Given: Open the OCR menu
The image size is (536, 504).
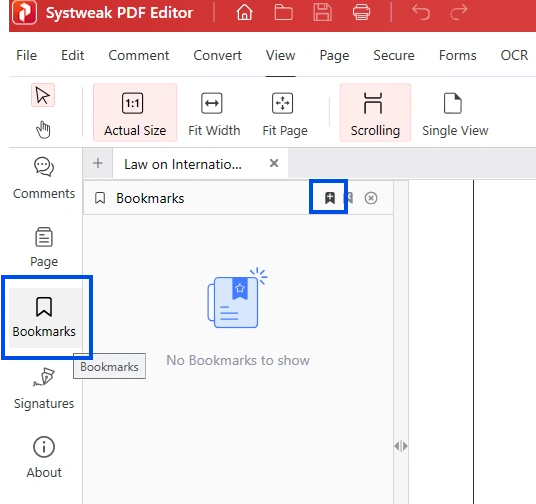Looking at the screenshot, I should (x=514, y=55).
